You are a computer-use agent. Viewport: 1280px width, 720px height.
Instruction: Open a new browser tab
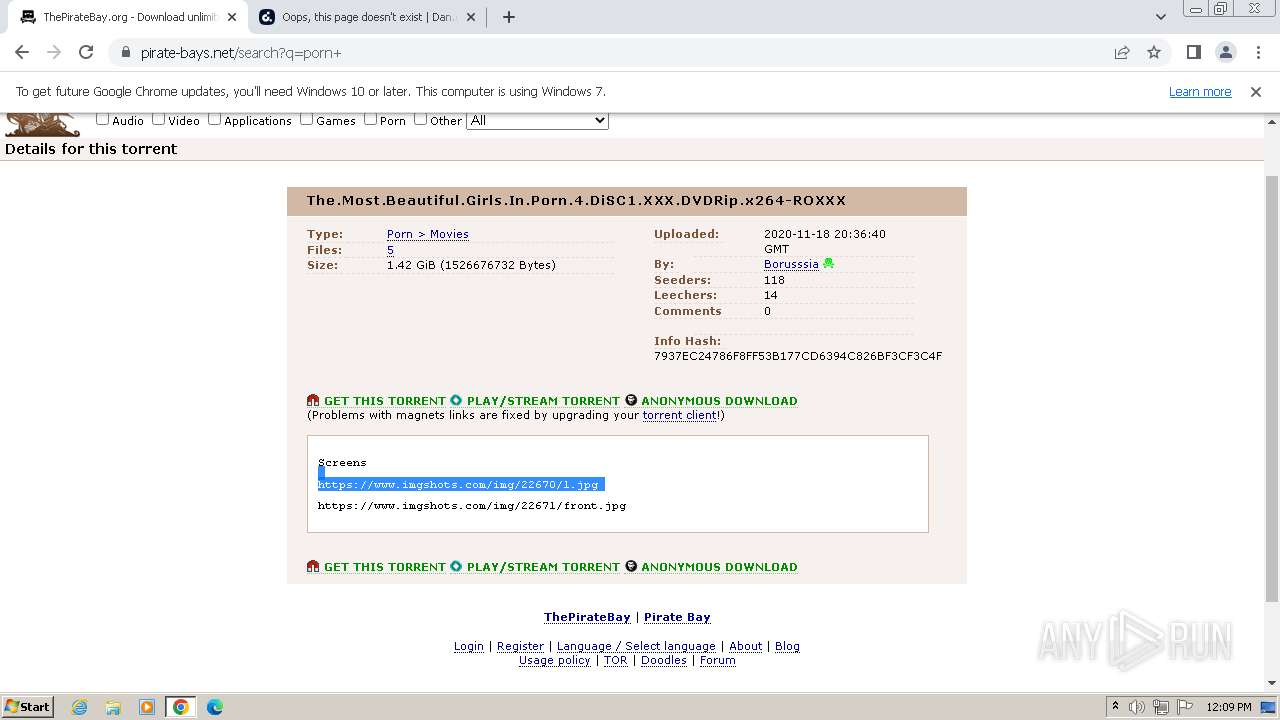click(508, 17)
